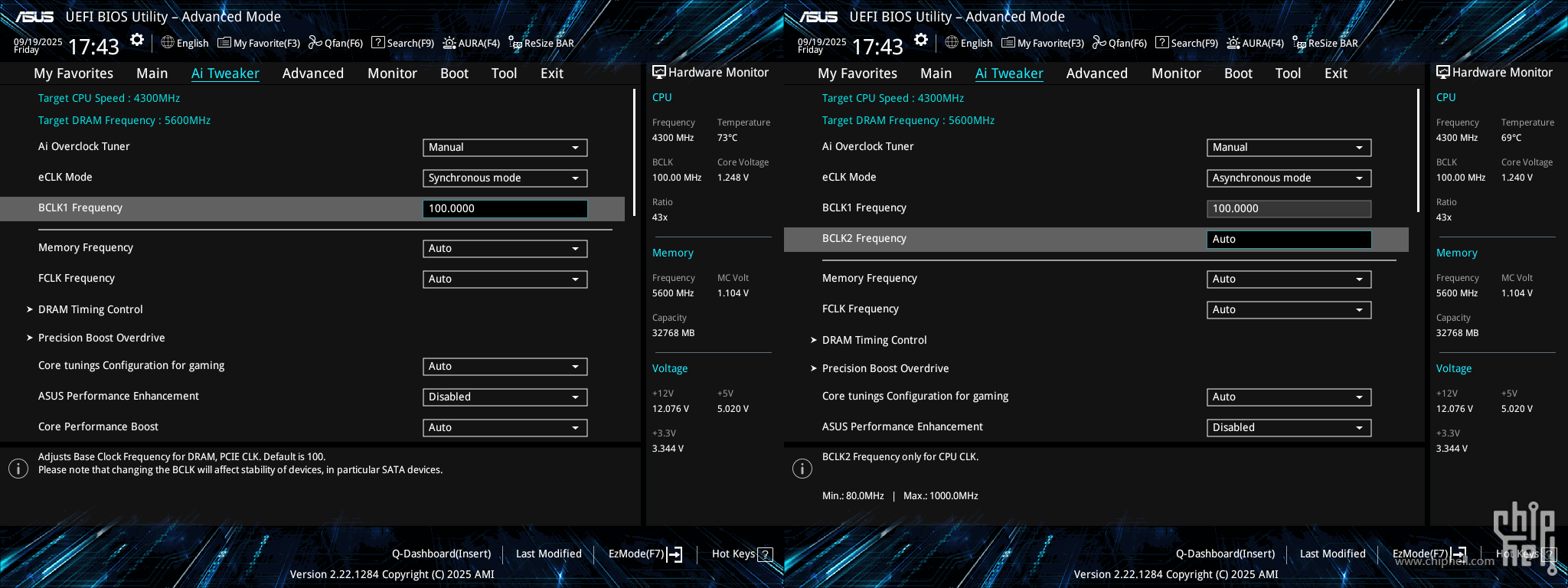1568x588 pixels.
Task: Open My Favorite(F3) in right window
Action: pyautogui.click(x=1043, y=43)
